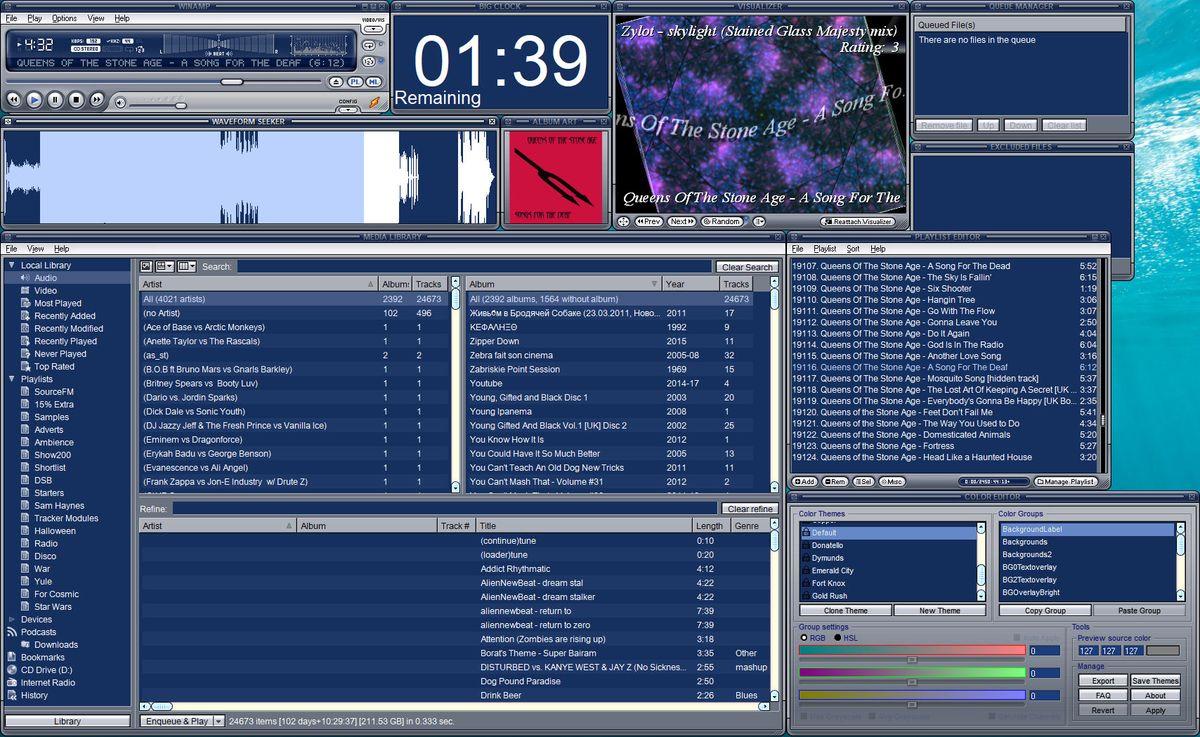This screenshot has height=737, width=1200.
Task: Open Most Played smart view icon
Action: coord(25,303)
